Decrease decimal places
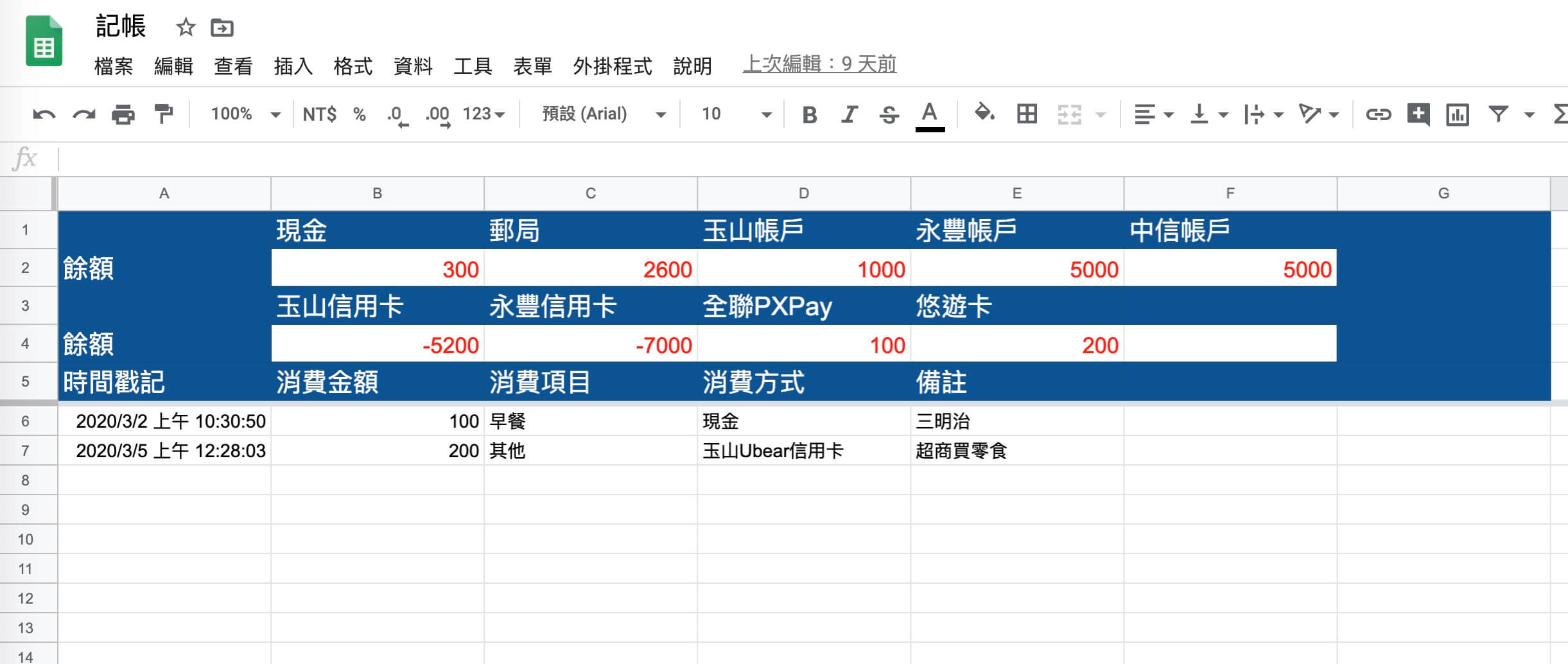 coord(397,116)
